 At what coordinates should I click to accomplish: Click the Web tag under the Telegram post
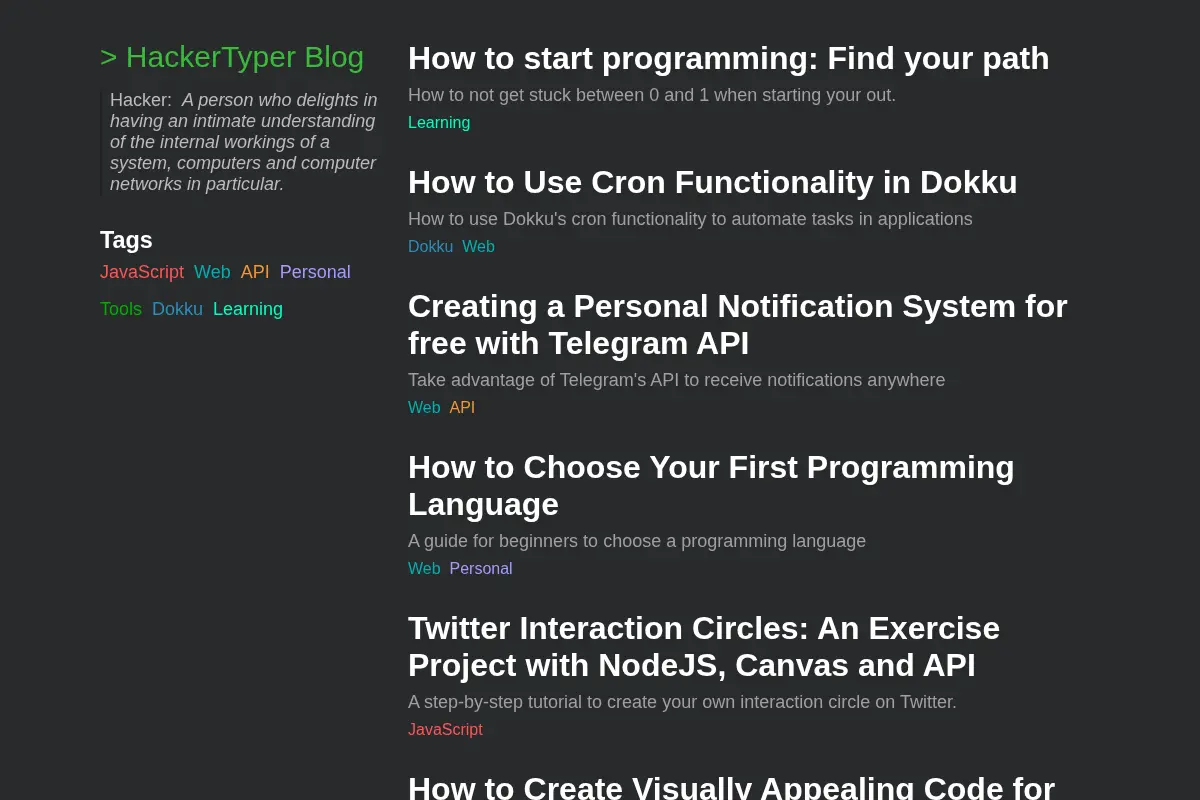pyautogui.click(x=424, y=407)
